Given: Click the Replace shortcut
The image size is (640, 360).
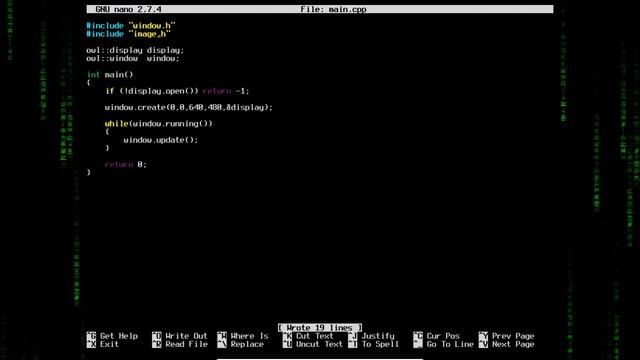Looking at the screenshot, I should click(240, 344).
